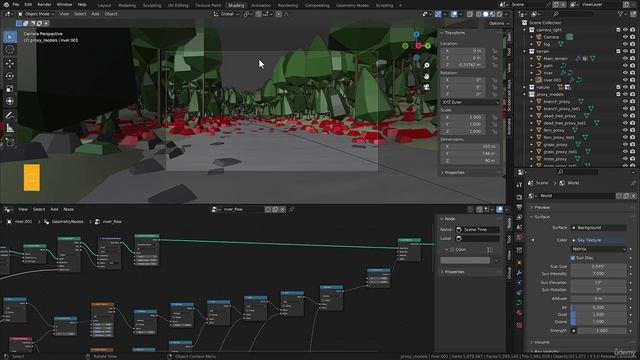Disable the Sun Disc checkbox
The height and width of the screenshot is (360, 640).
(x=573, y=258)
